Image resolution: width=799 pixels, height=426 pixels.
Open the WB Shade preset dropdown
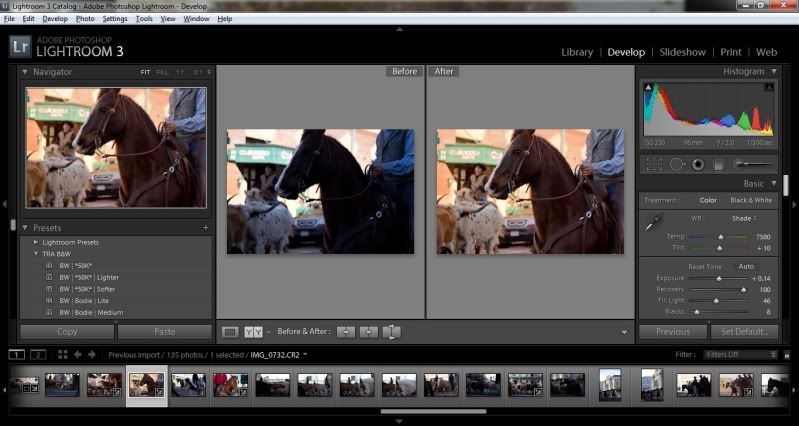742,218
